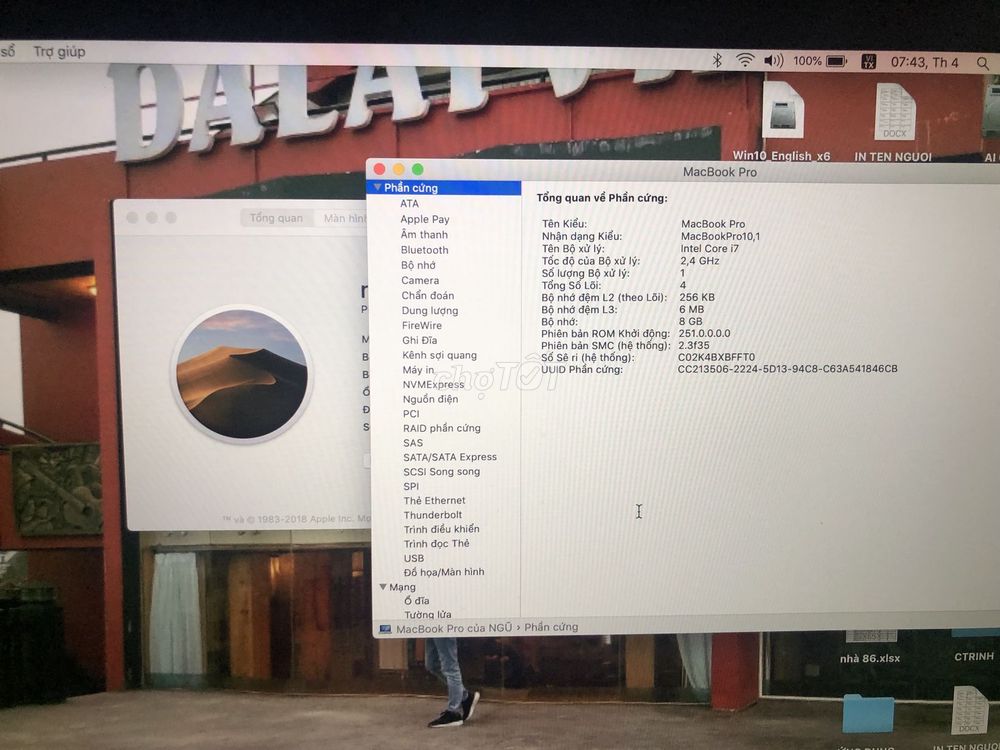Open Spotlight search magnifier

983,63
